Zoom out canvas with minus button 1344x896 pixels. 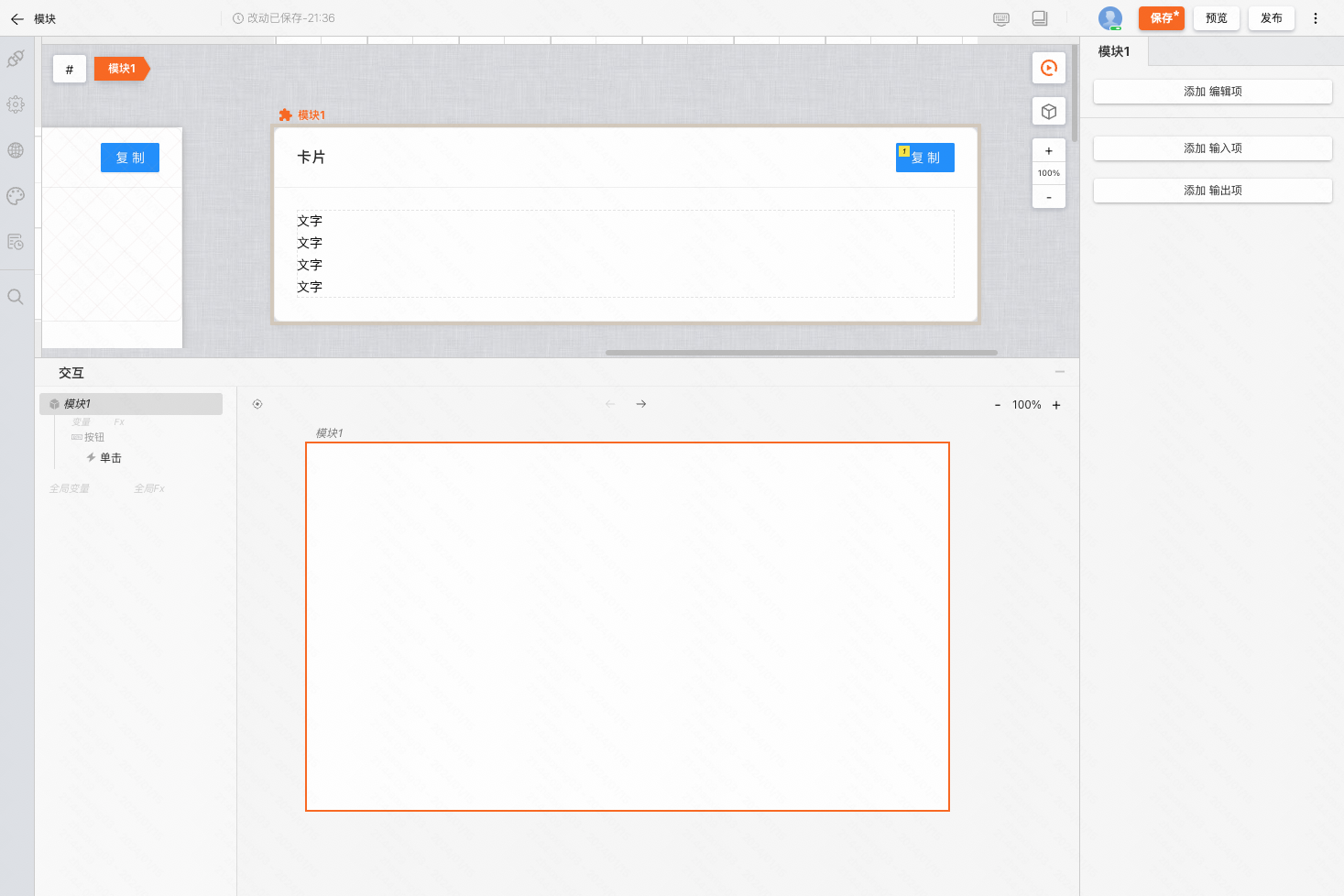tap(1049, 197)
